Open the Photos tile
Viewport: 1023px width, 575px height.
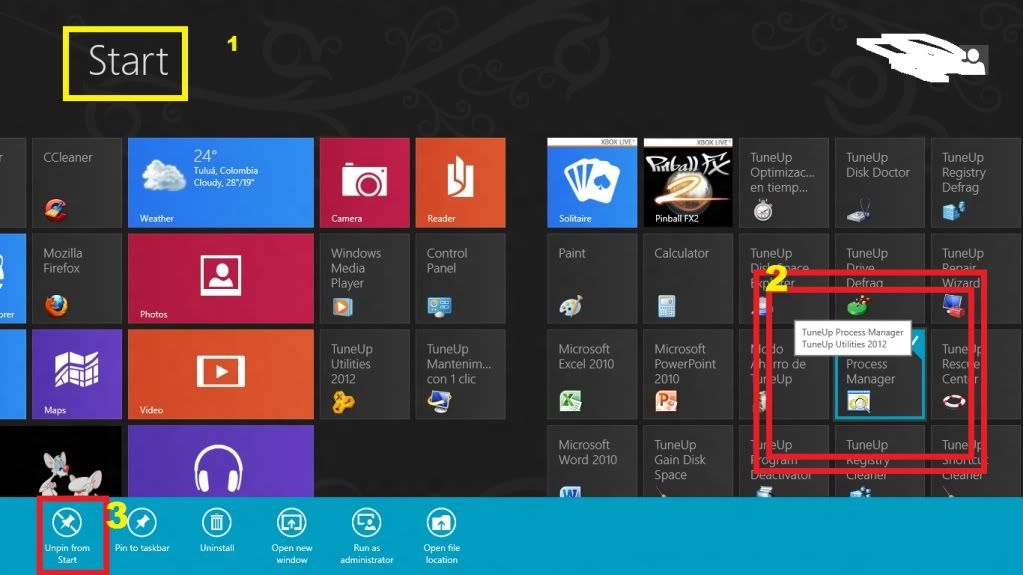pos(221,279)
